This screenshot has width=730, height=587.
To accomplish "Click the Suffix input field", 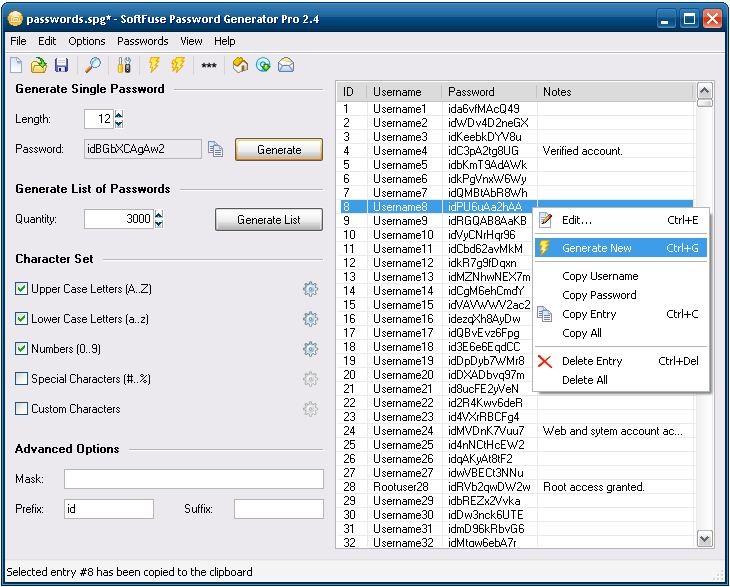I will pos(279,509).
